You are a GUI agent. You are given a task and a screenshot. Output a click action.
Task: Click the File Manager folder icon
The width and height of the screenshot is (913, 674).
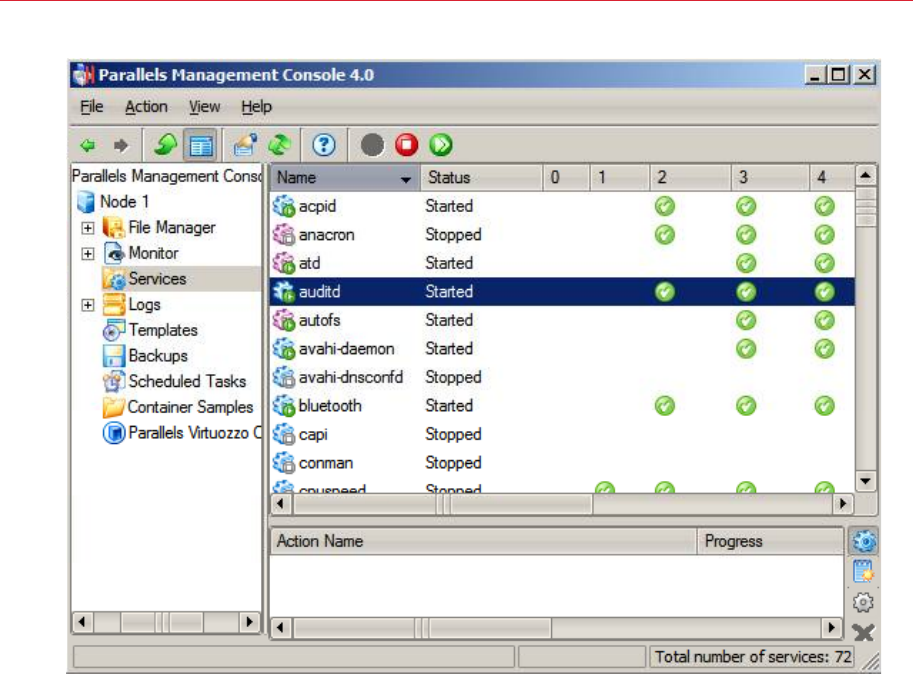(114, 228)
